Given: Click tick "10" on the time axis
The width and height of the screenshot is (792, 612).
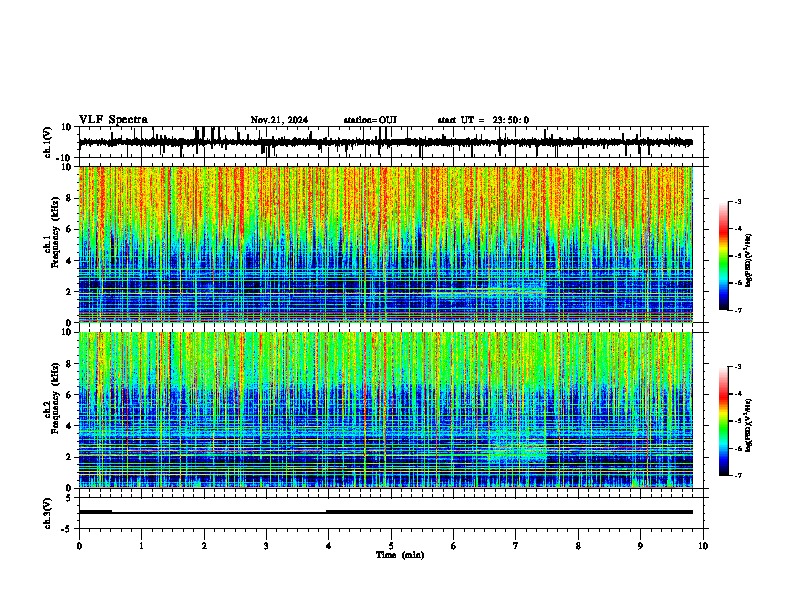Looking at the screenshot, I should 703,546.
